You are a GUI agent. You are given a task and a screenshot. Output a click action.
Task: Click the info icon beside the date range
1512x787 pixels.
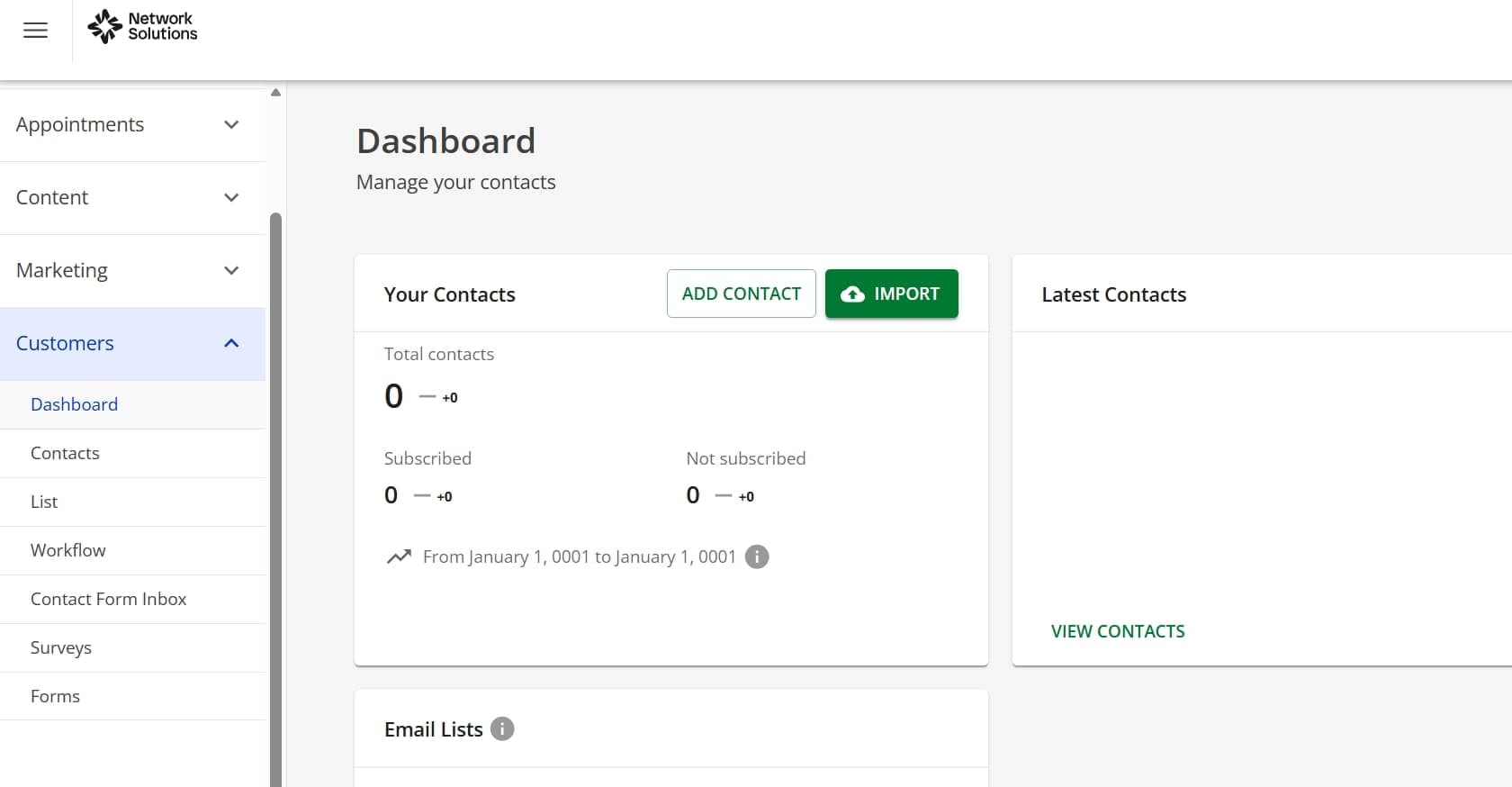tap(757, 556)
